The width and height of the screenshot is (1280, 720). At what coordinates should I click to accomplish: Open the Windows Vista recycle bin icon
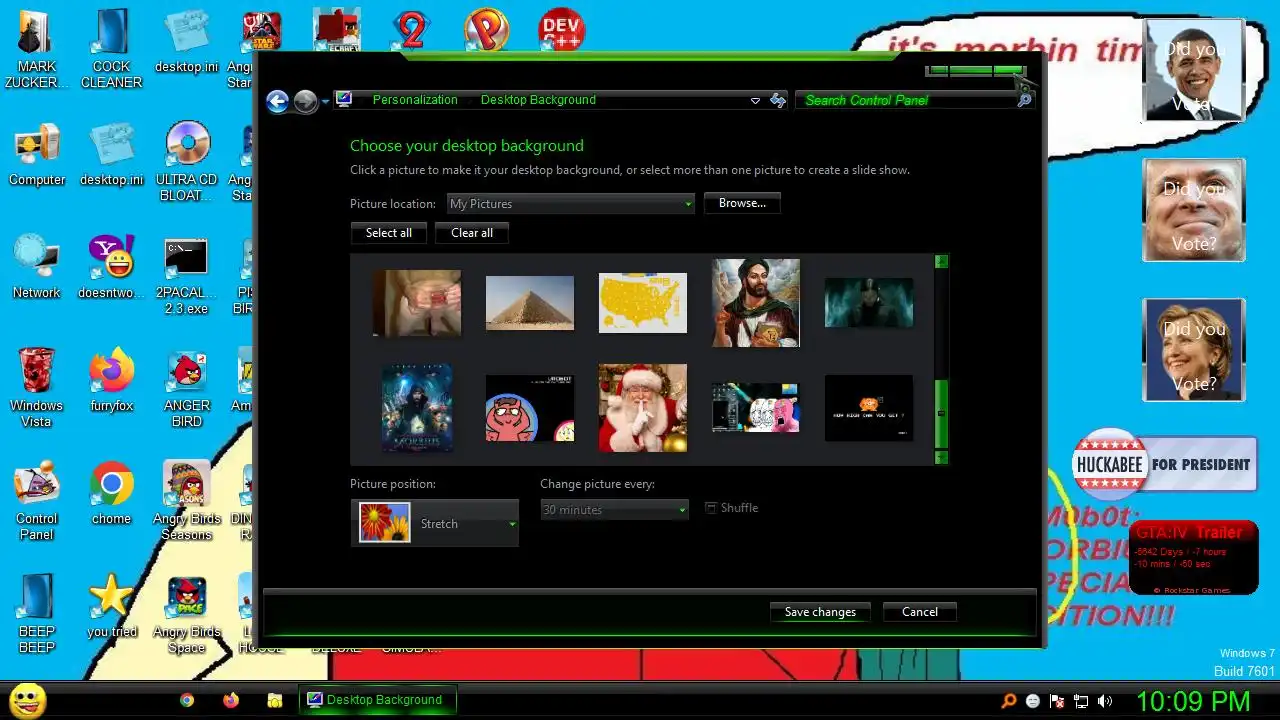37,388
